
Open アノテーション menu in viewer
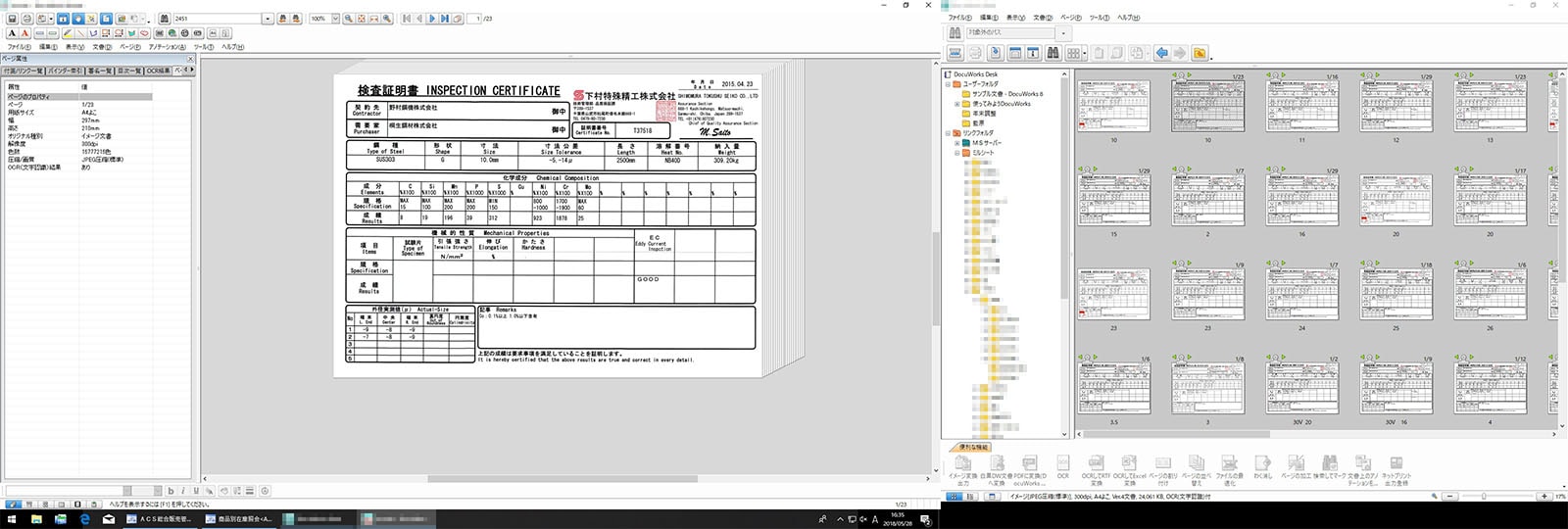[168, 47]
